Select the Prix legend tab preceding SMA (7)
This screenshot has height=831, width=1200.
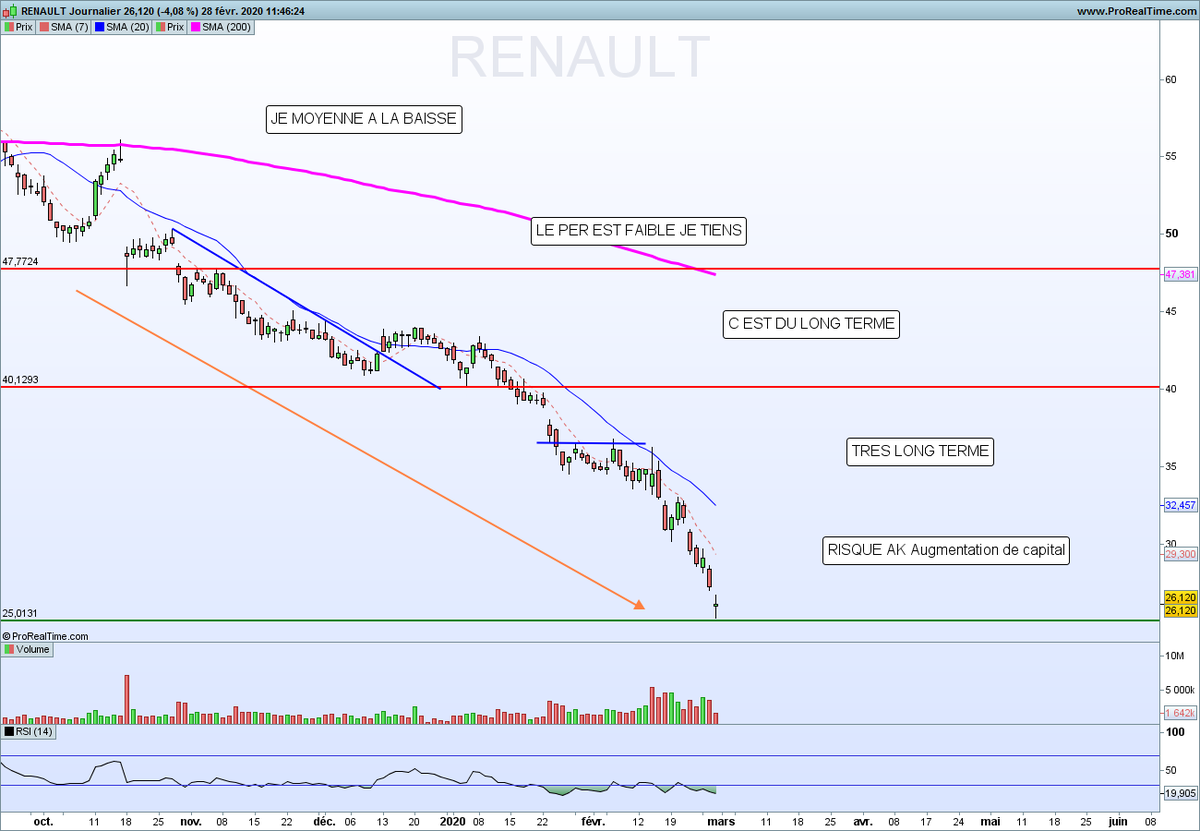[18, 27]
